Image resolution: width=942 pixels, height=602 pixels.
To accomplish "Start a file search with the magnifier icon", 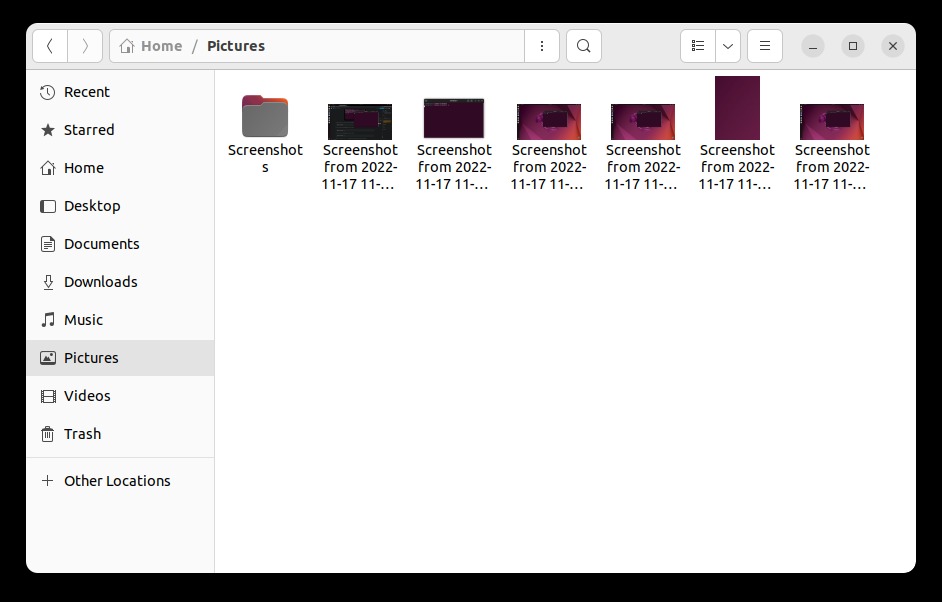I will tap(583, 46).
